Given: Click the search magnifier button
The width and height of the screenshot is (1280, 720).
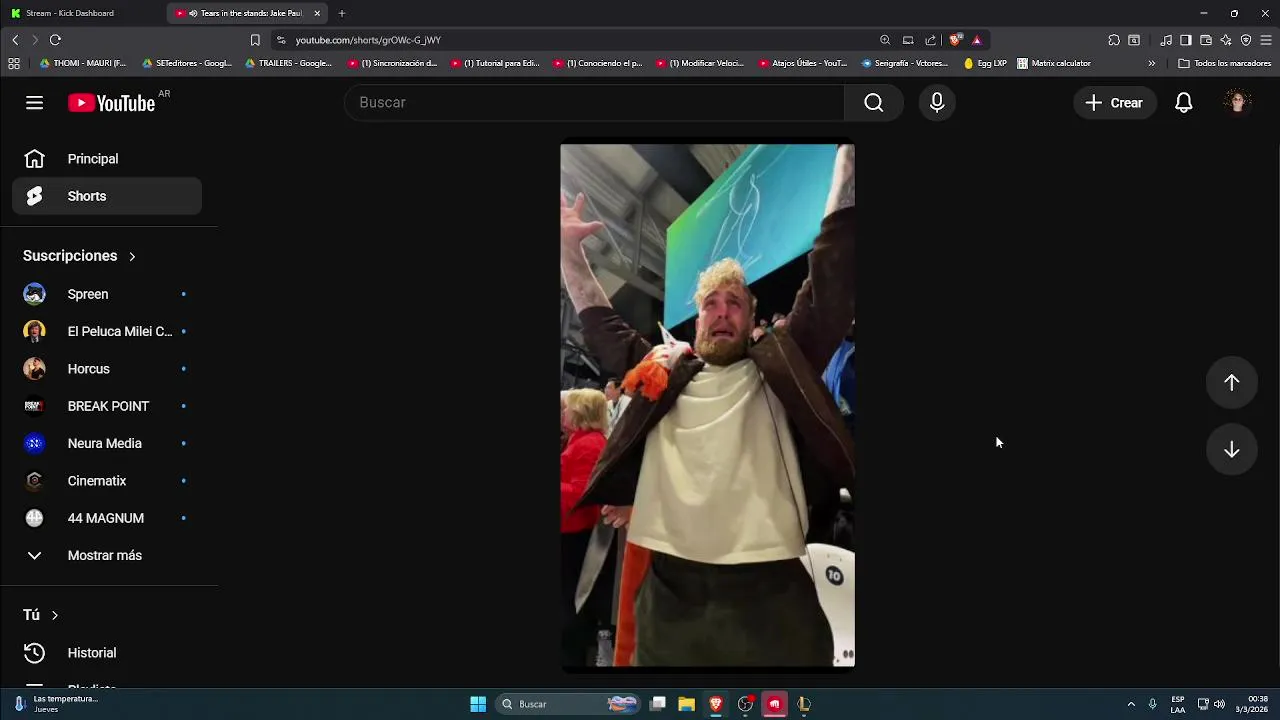Looking at the screenshot, I should pos(873,103).
